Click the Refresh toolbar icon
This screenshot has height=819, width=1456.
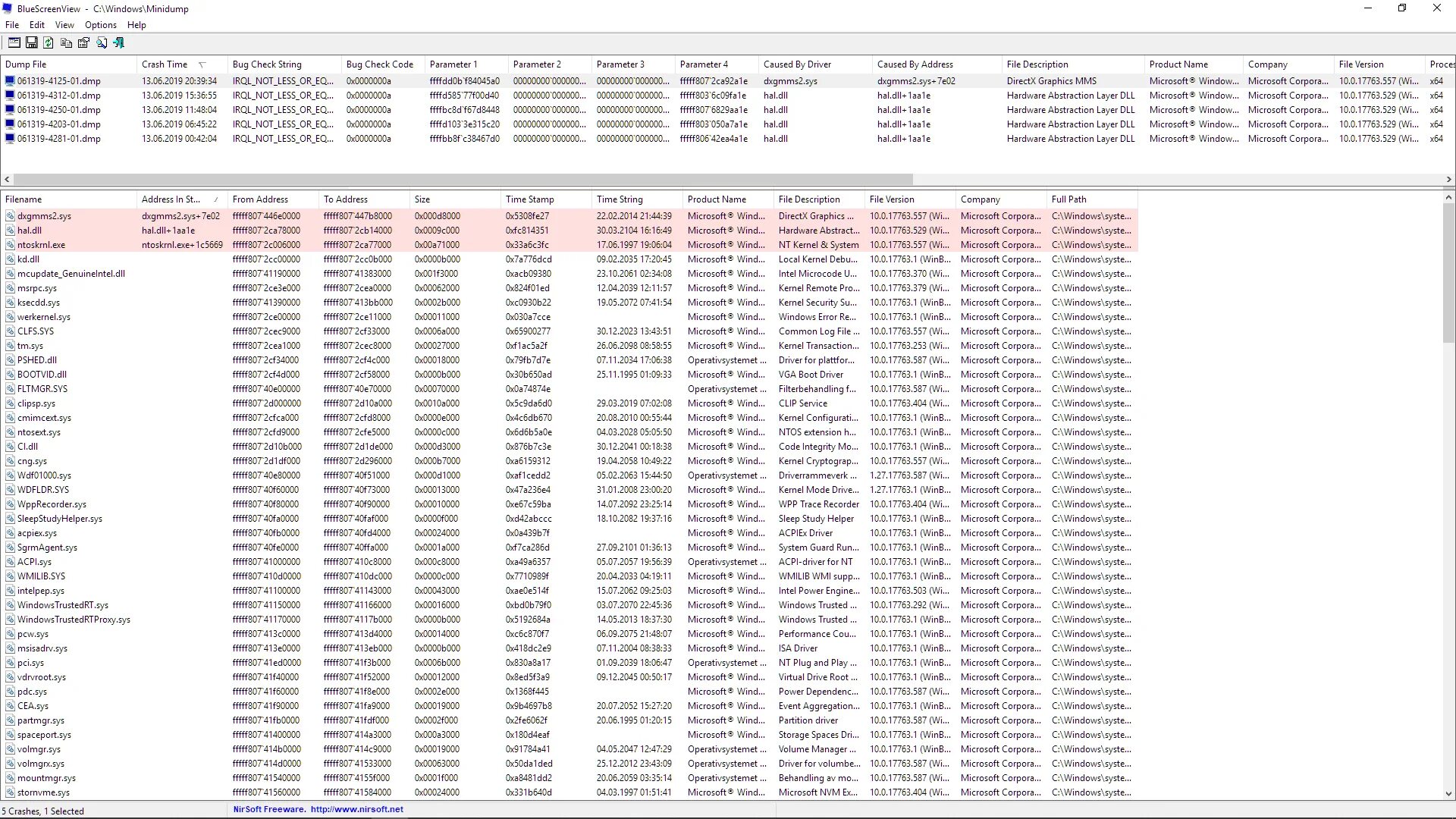tap(49, 43)
